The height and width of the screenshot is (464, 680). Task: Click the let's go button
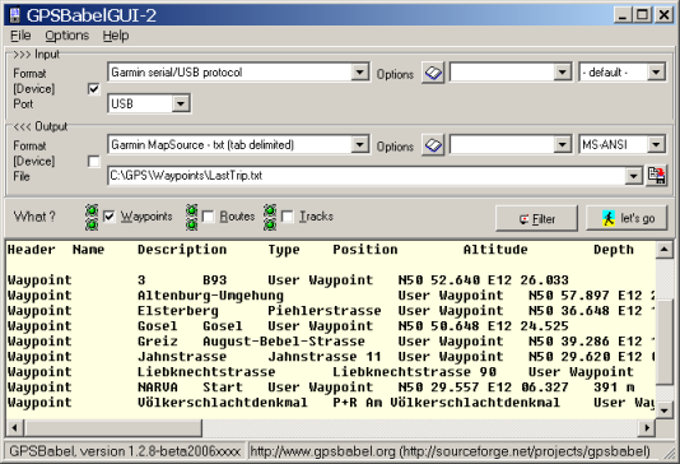(627, 218)
